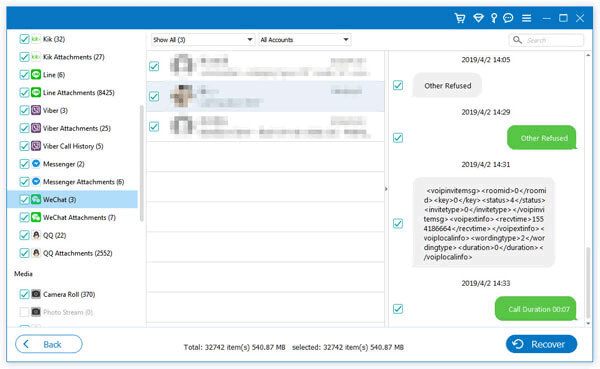
Task: Untick the Call Duration 00:07 message checkbox
Action: tap(398, 309)
